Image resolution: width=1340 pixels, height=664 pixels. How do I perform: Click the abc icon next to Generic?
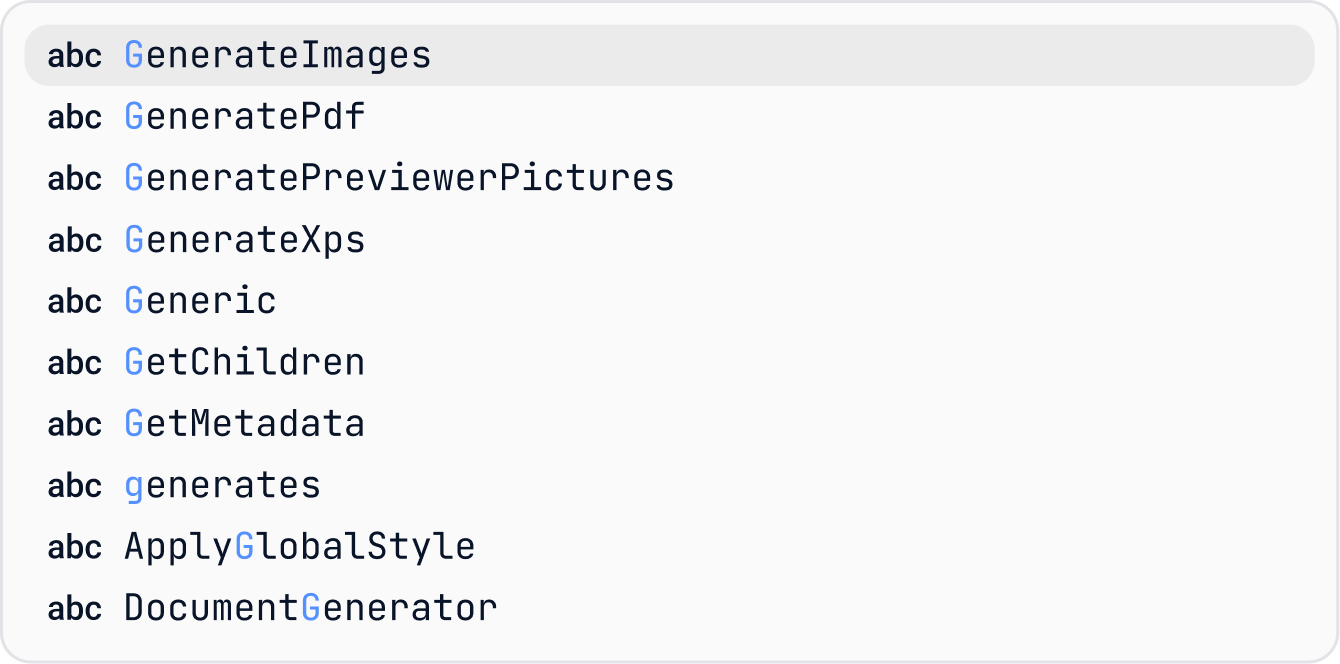click(x=75, y=302)
